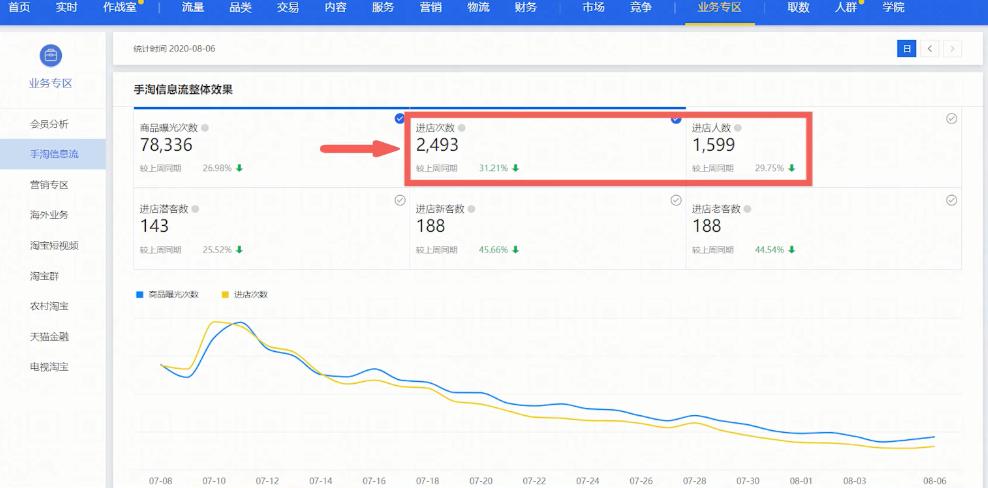Click the 29.75% week-over-week change
The width and height of the screenshot is (988, 488).
click(x=770, y=168)
